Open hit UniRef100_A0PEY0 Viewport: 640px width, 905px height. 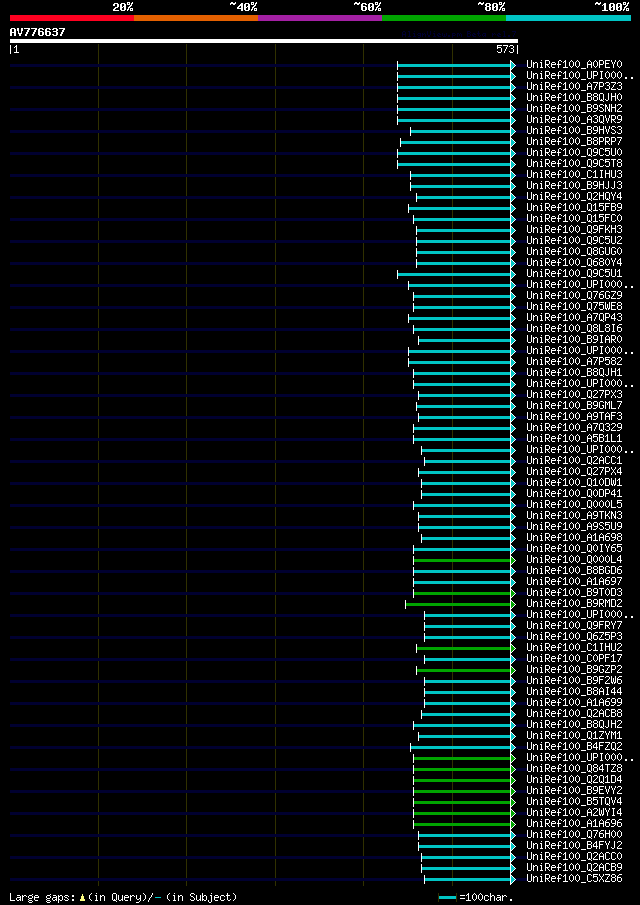point(574,64)
